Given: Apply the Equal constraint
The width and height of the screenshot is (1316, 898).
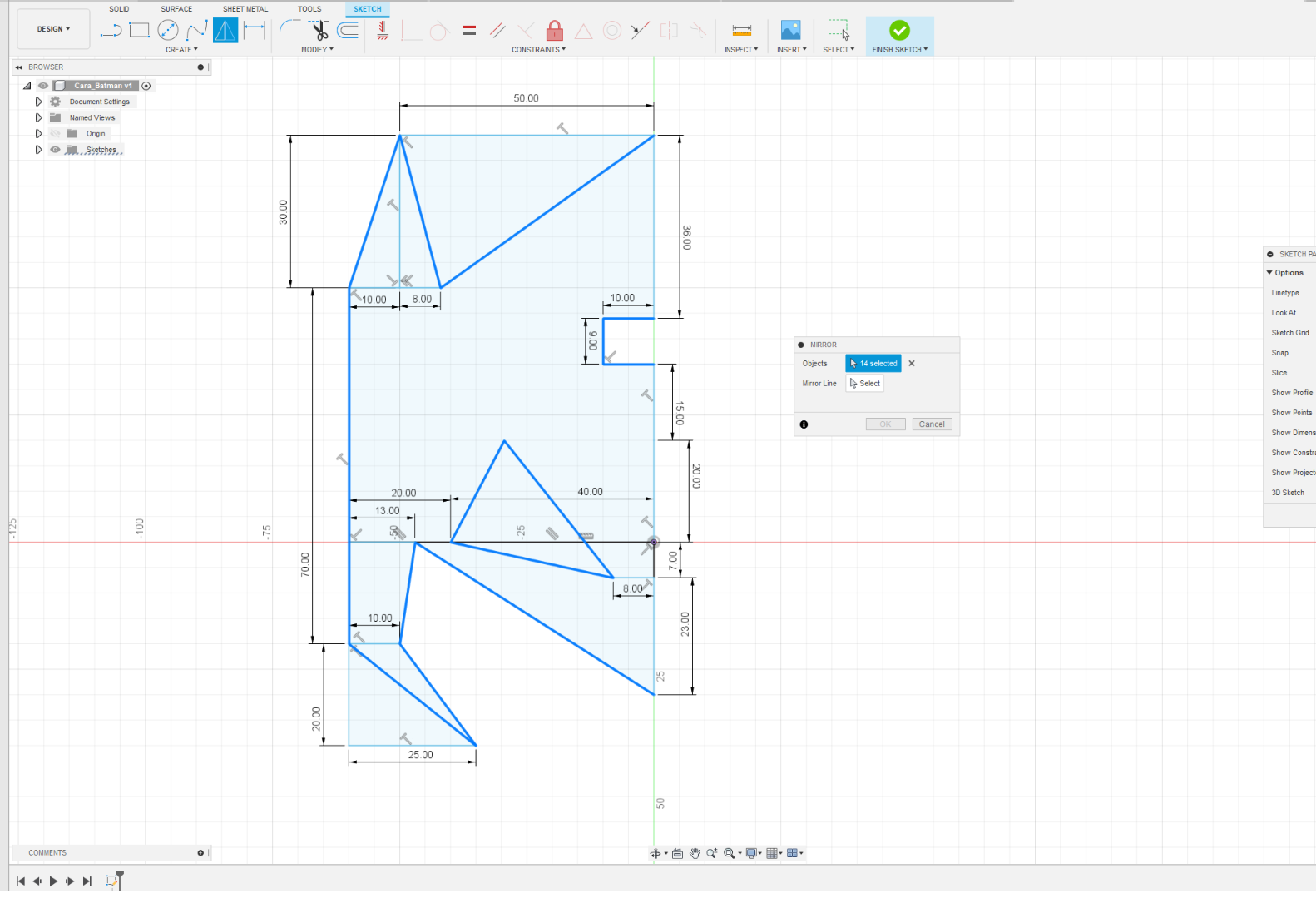Looking at the screenshot, I should pyautogui.click(x=469, y=31).
